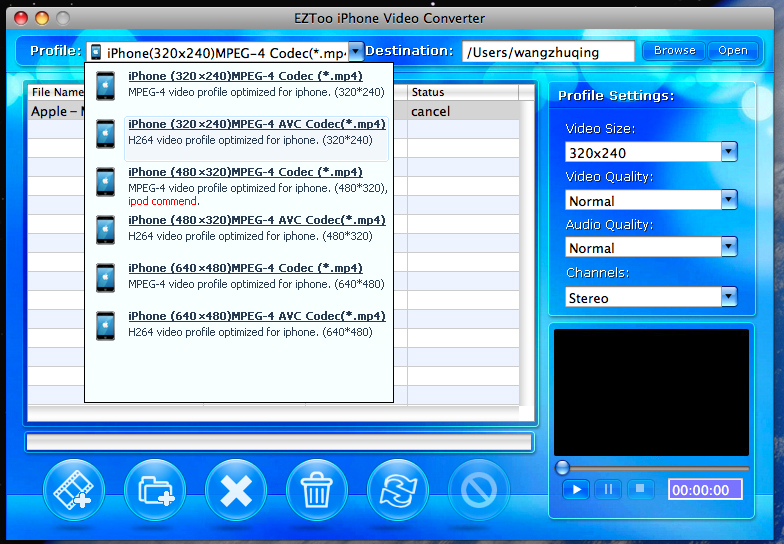Select iPhone (320x240)MPEG-4 AVC Codec profile
The height and width of the screenshot is (544, 784).
(x=257, y=124)
